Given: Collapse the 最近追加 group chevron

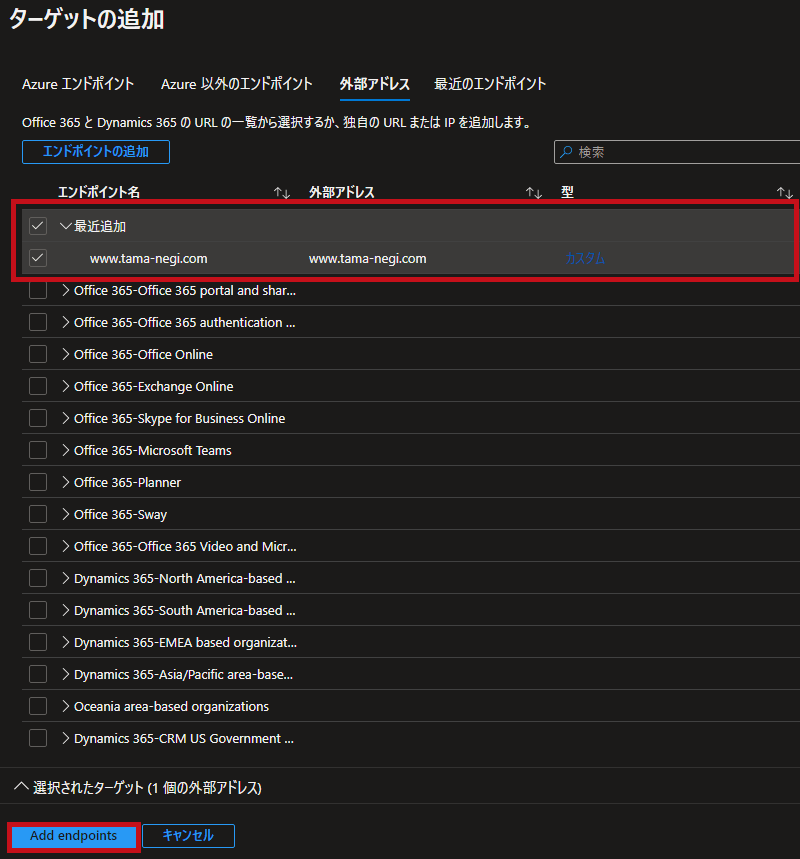Looking at the screenshot, I should [66, 226].
